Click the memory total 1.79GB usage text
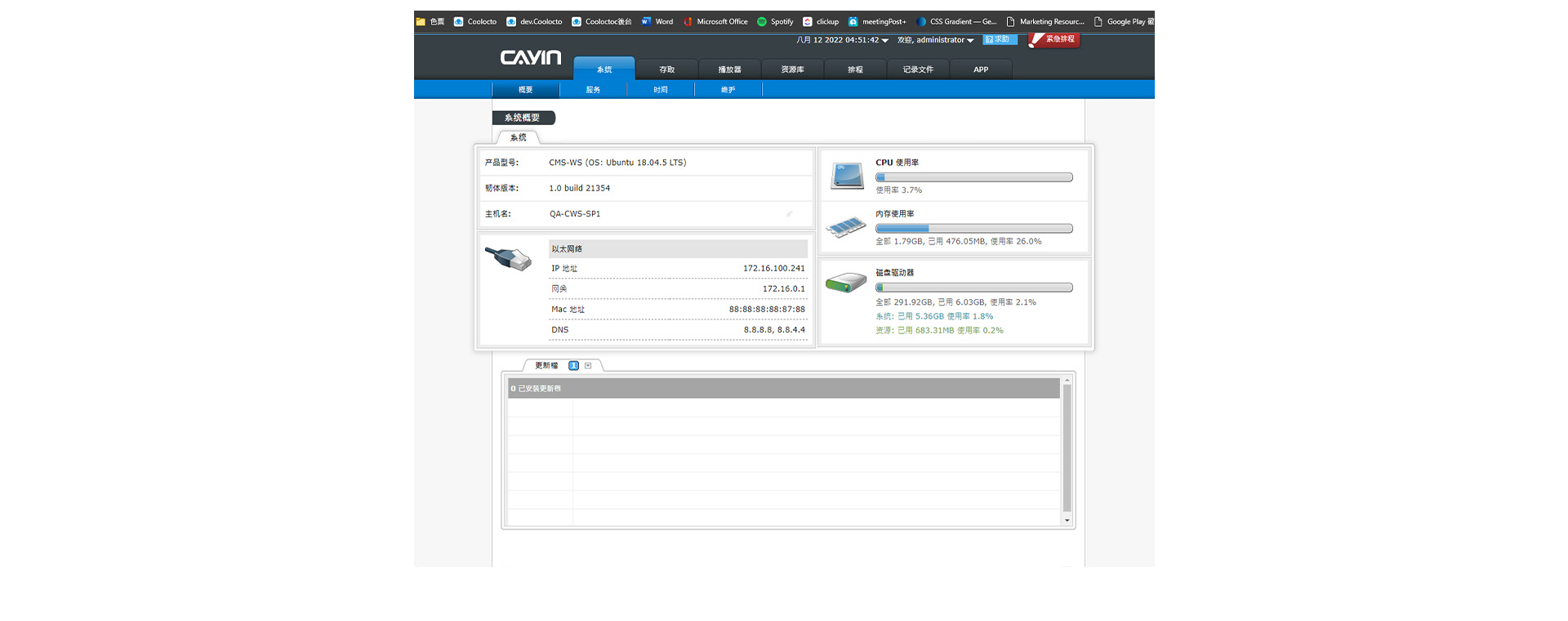 (x=958, y=241)
